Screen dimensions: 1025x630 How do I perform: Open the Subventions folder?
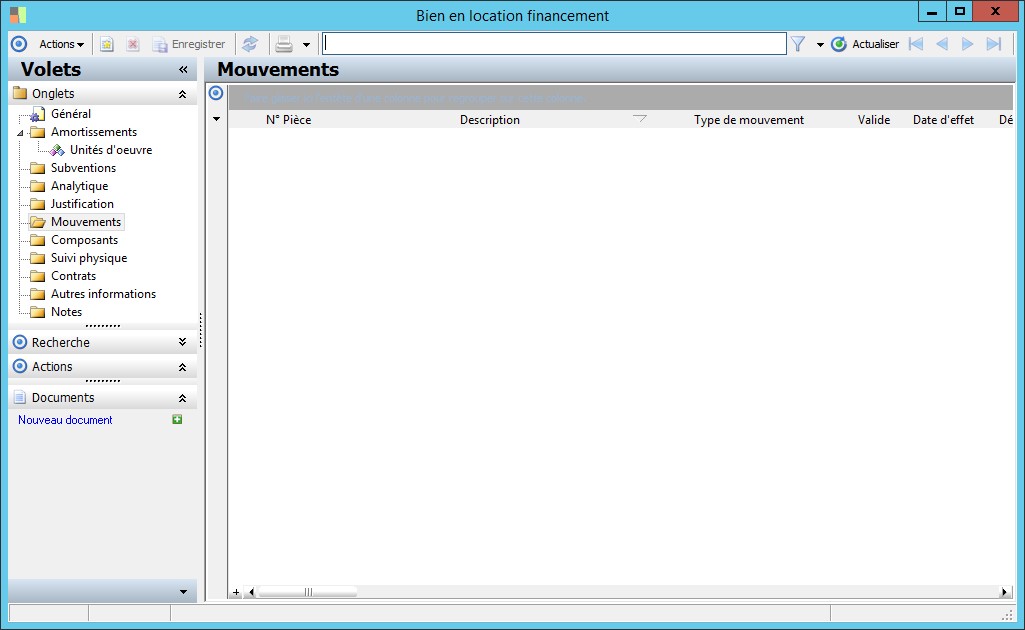point(83,168)
